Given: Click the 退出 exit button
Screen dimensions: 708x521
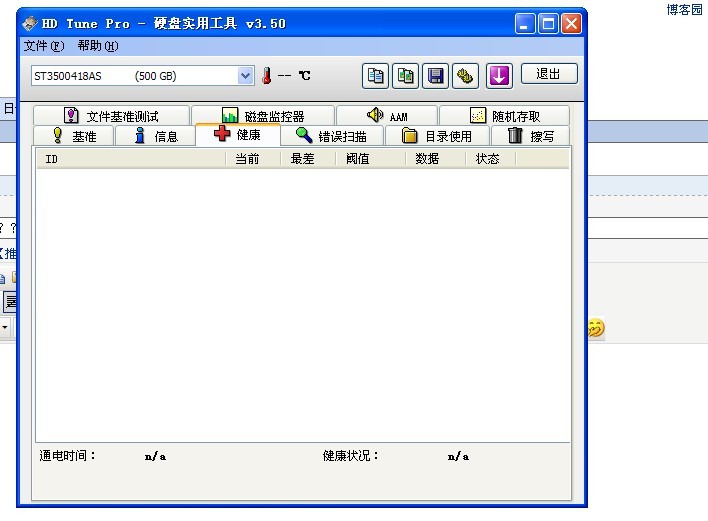Looking at the screenshot, I should click(x=549, y=74).
